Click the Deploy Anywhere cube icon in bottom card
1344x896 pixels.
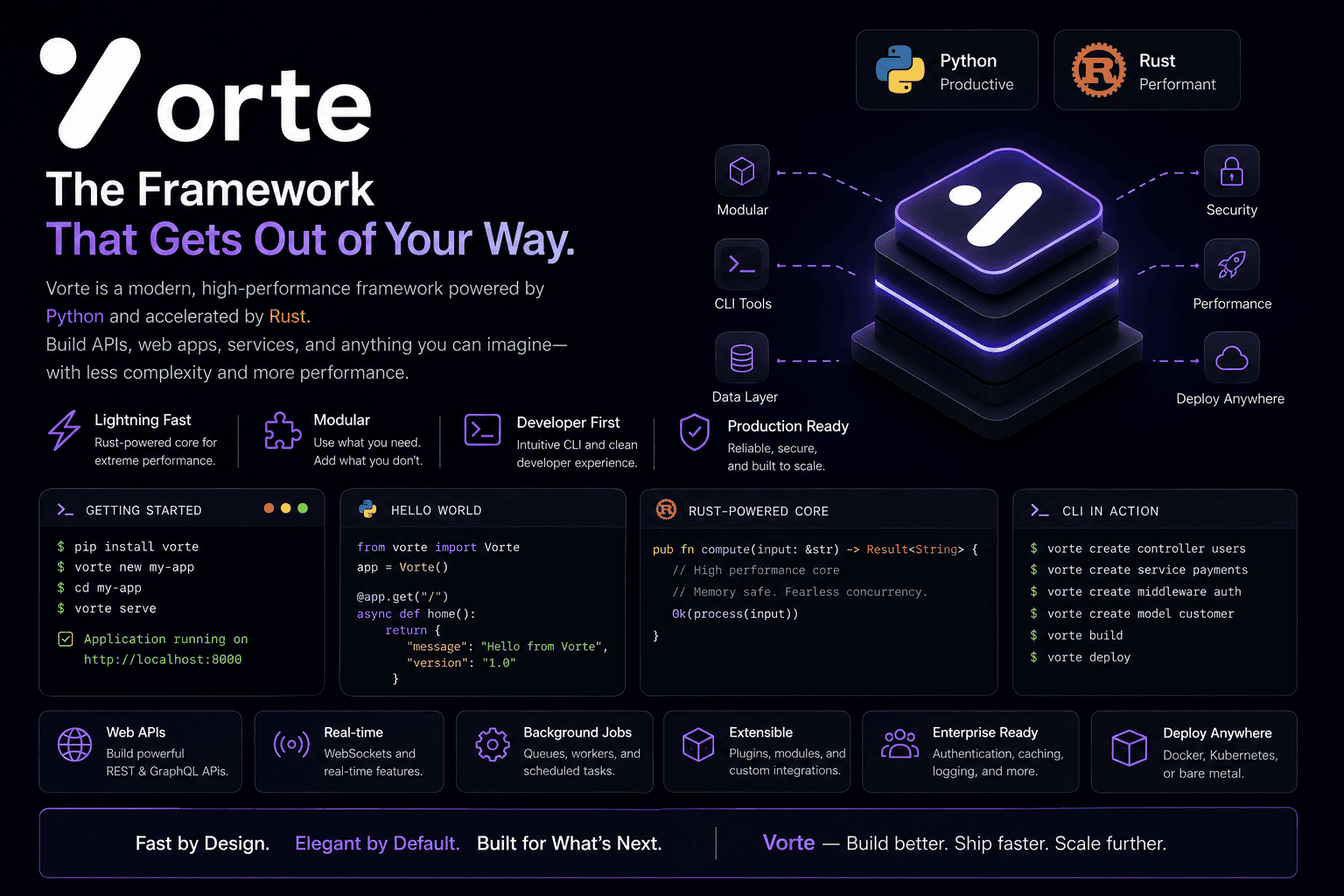coord(1129,748)
